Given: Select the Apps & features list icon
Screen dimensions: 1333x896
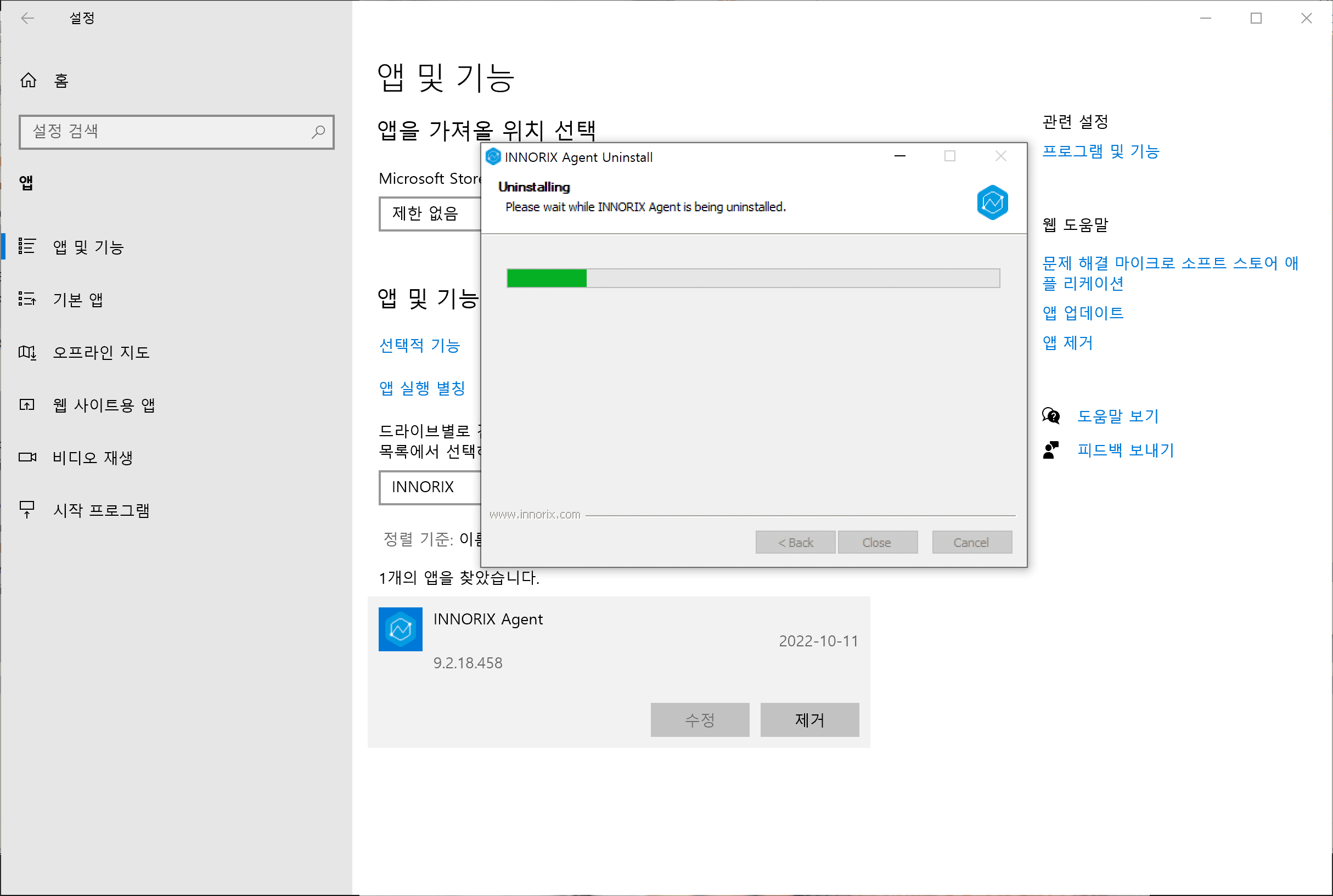Looking at the screenshot, I should coord(27,246).
